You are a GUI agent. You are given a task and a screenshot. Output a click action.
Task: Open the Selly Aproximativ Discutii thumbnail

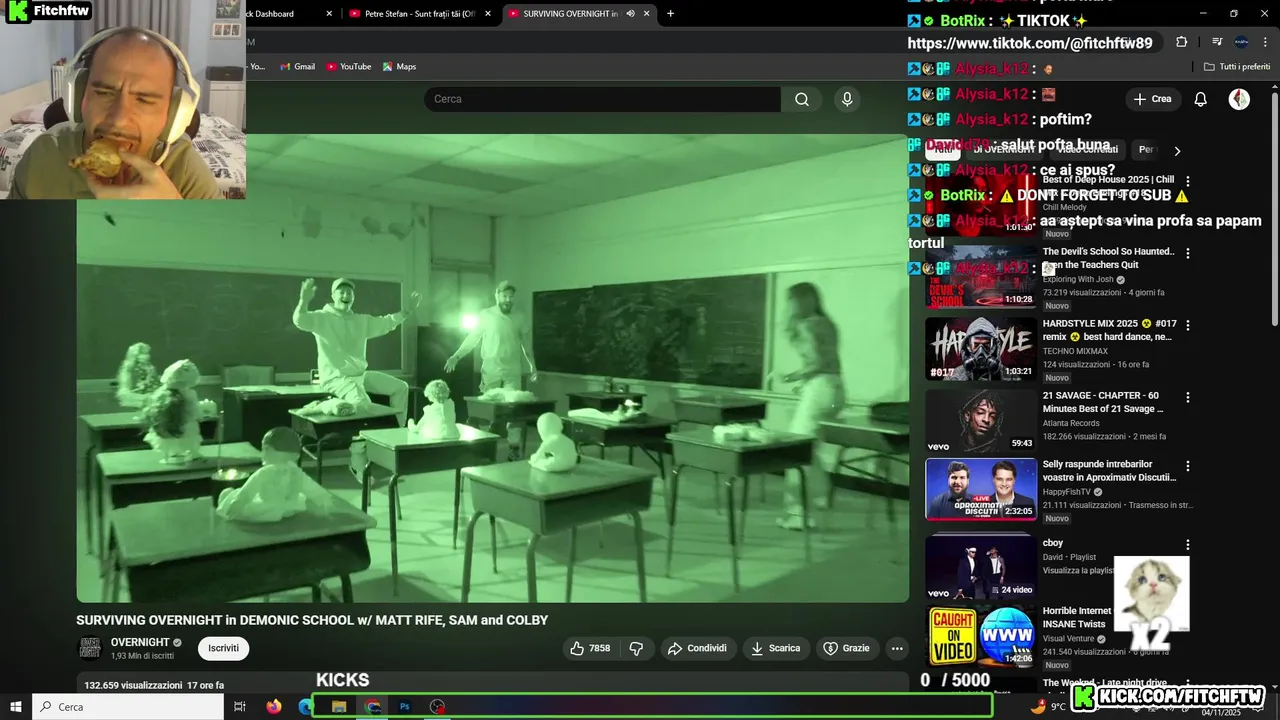(x=981, y=489)
